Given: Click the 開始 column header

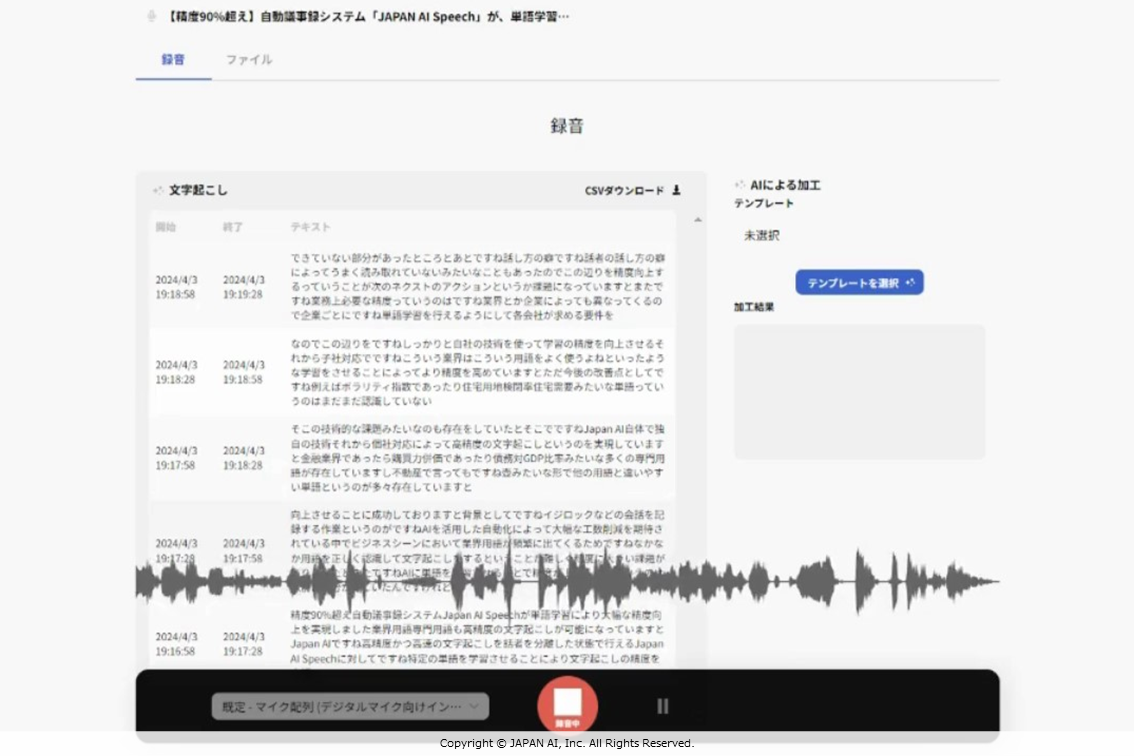Looking at the screenshot, I should click(166, 227).
